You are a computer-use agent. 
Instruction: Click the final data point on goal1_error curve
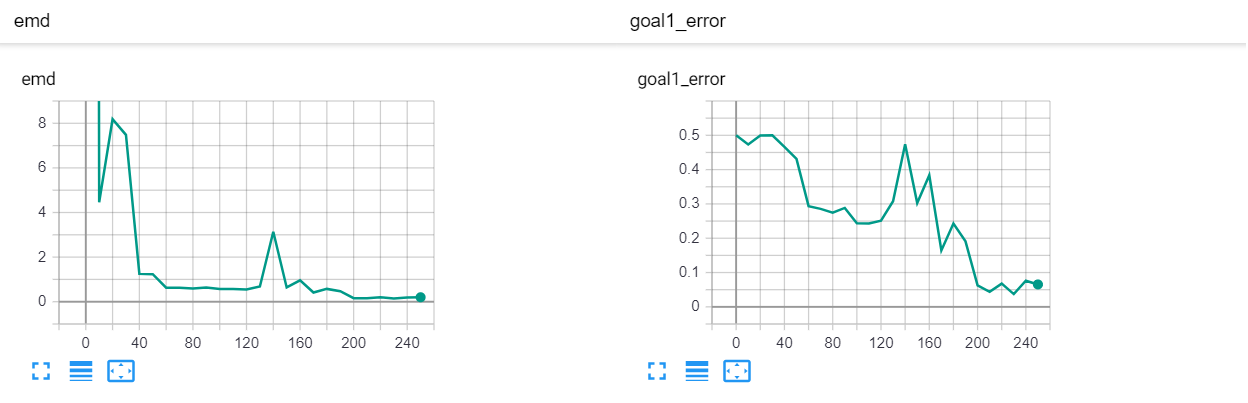1038,284
